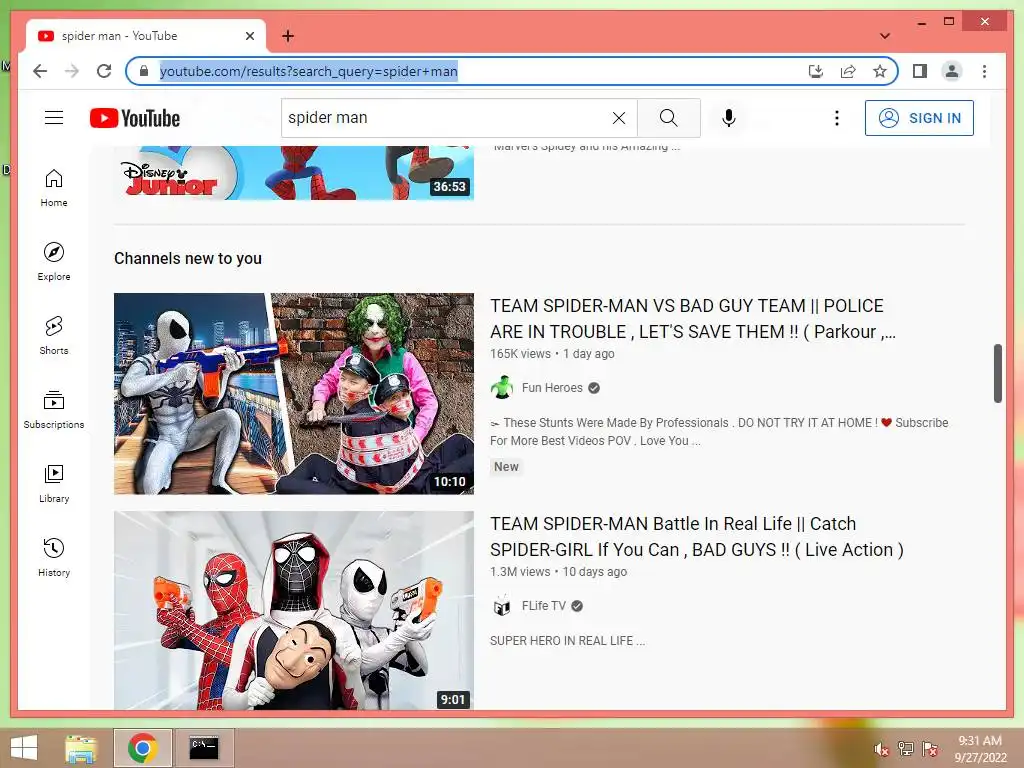Open Library in the sidebar
Viewport: 1024px width, 768px height.
pos(54,483)
